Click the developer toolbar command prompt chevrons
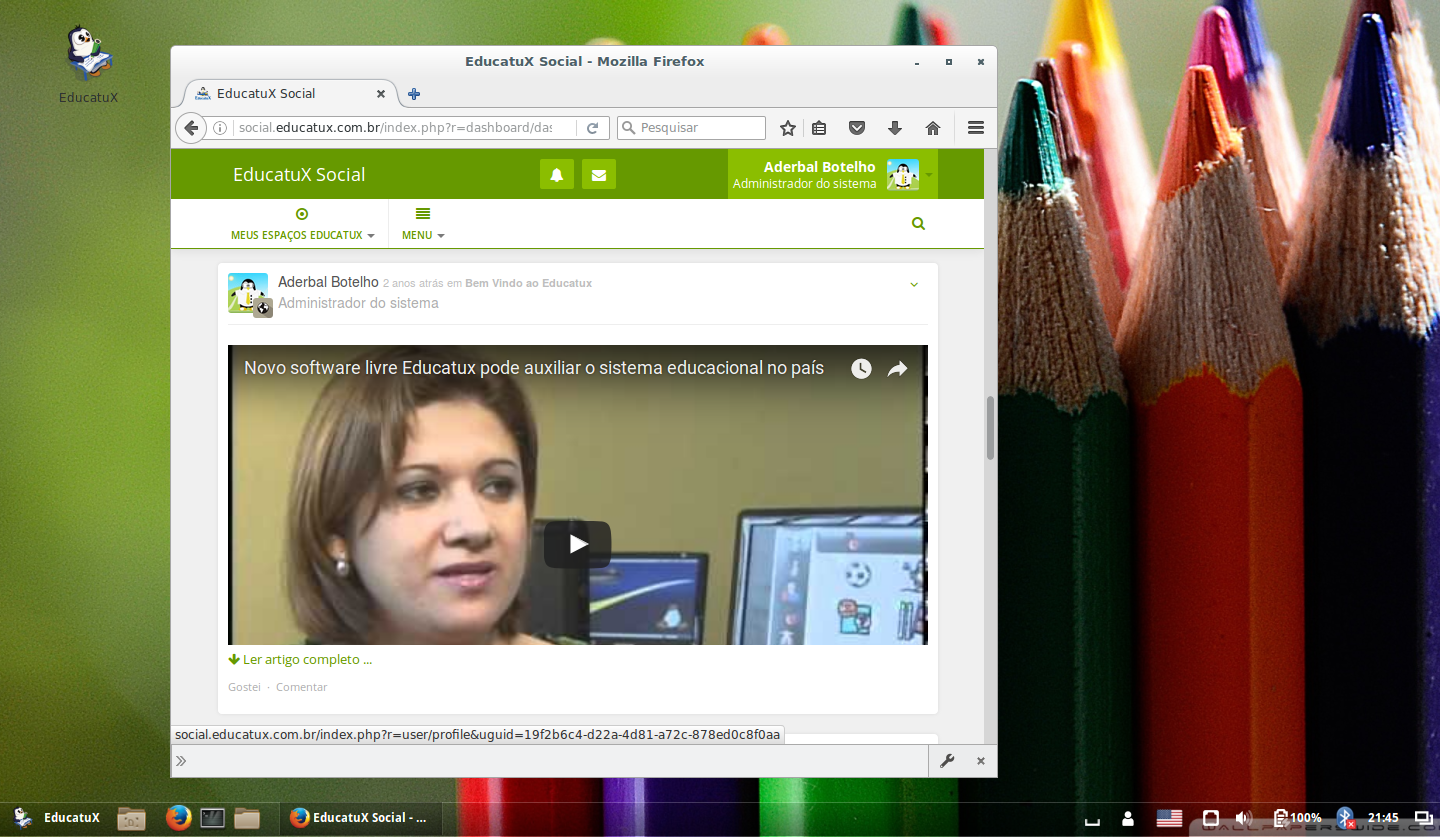 click(x=181, y=761)
